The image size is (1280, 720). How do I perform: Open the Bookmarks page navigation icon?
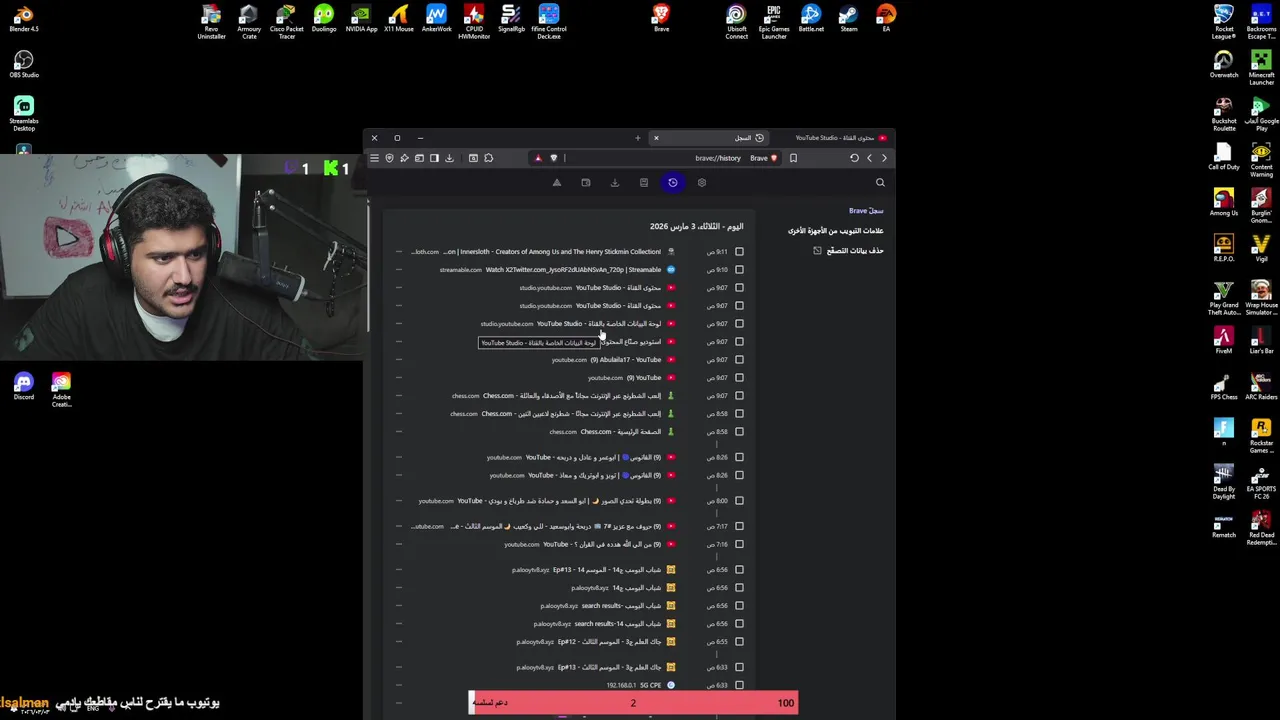[x=644, y=182]
